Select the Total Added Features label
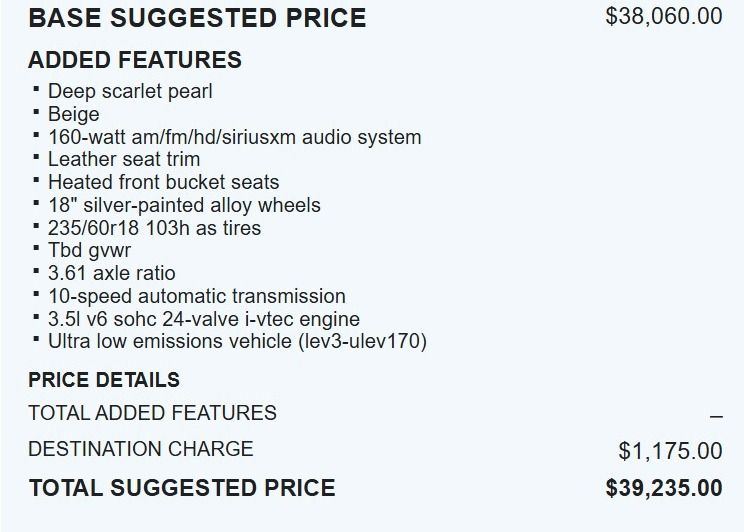 click(x=152, y=413)
